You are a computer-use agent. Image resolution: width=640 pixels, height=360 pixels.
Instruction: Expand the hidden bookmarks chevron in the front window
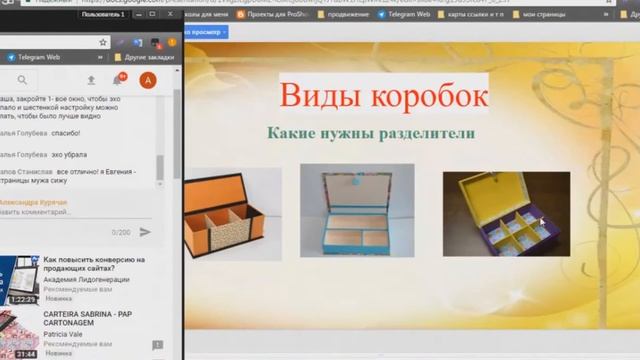(x=100, y=58)
